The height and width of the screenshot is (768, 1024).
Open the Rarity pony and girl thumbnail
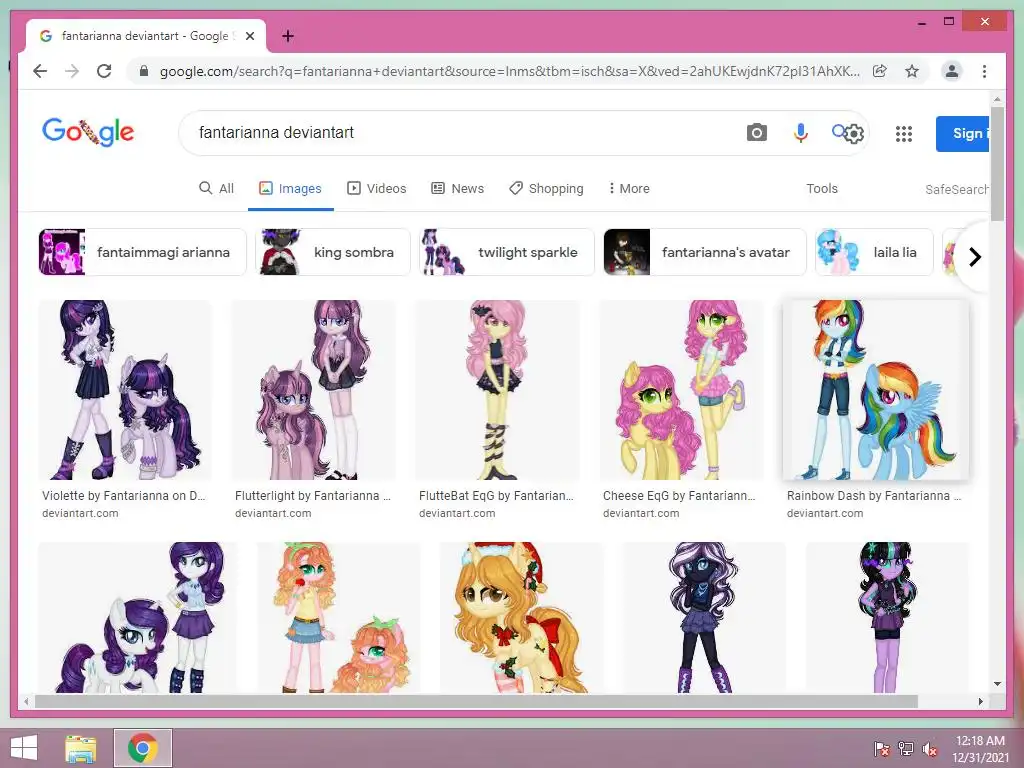coord(137,617)
